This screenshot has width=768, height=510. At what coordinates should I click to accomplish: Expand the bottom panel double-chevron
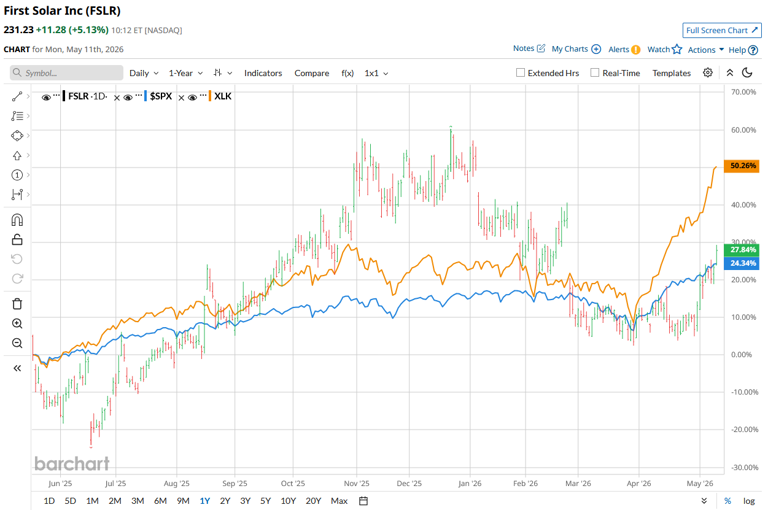(704, 501)
